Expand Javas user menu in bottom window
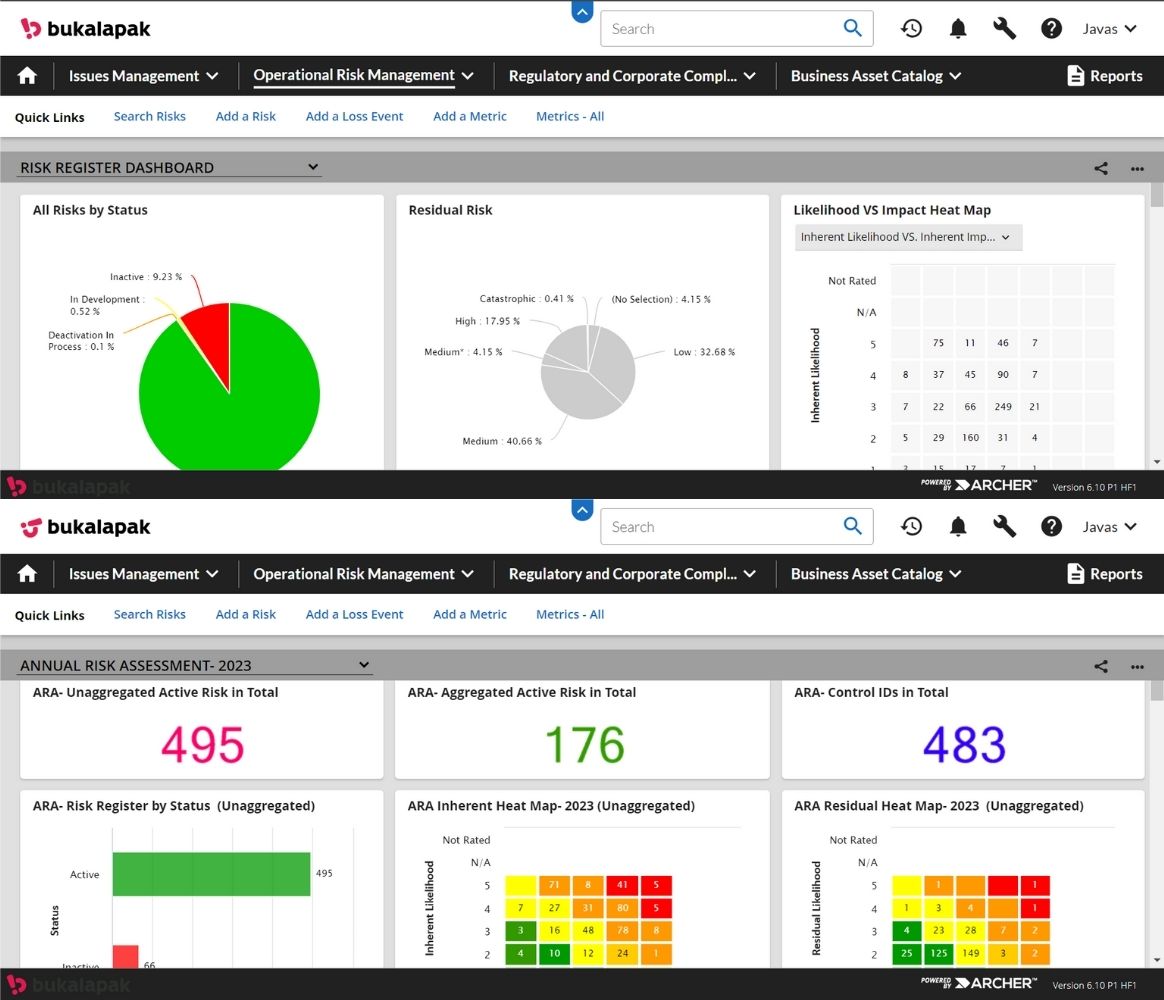Screen dimensions: 1164x1000 (x=1109, y=527)
